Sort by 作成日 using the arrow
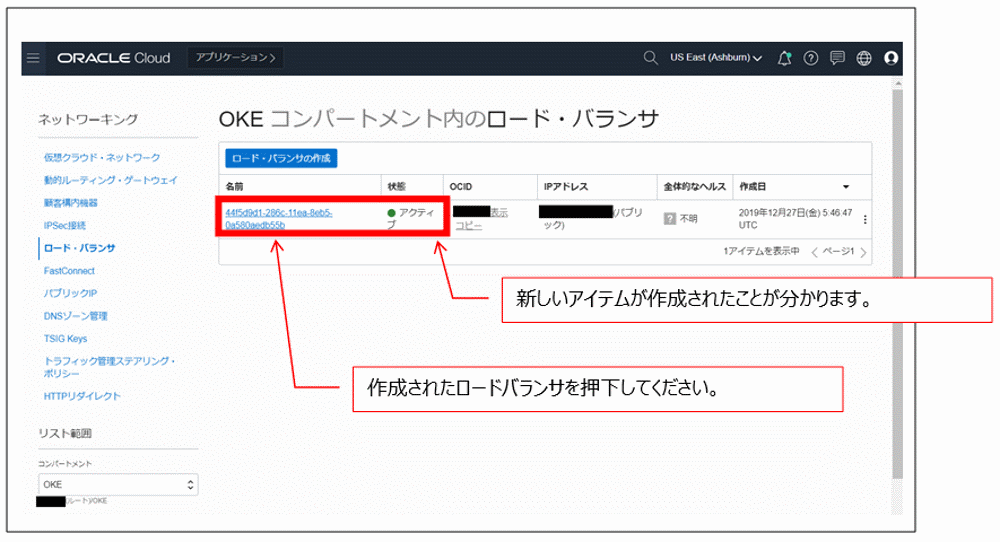This screenshot has height=542, width=1000. [846, 187]
